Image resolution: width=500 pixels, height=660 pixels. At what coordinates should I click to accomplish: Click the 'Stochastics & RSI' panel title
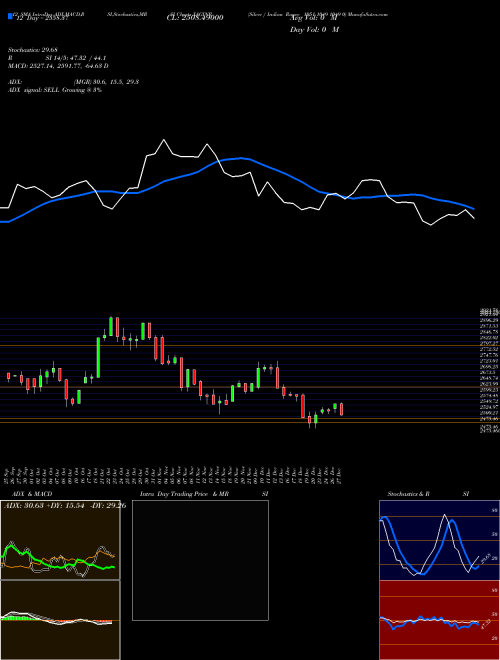coord(428,494)
